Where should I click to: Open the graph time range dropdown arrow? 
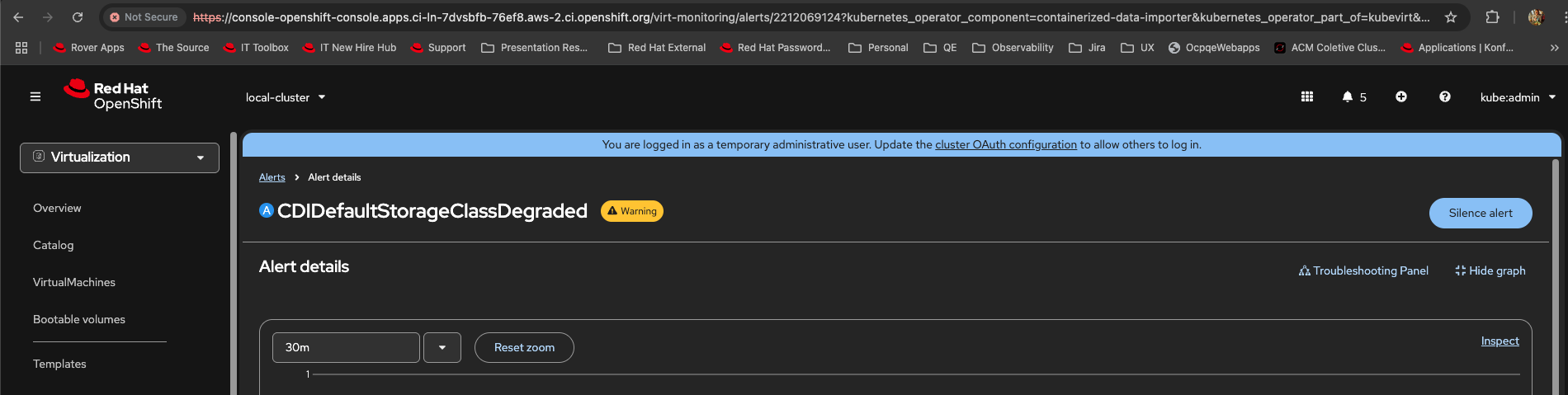442,347
